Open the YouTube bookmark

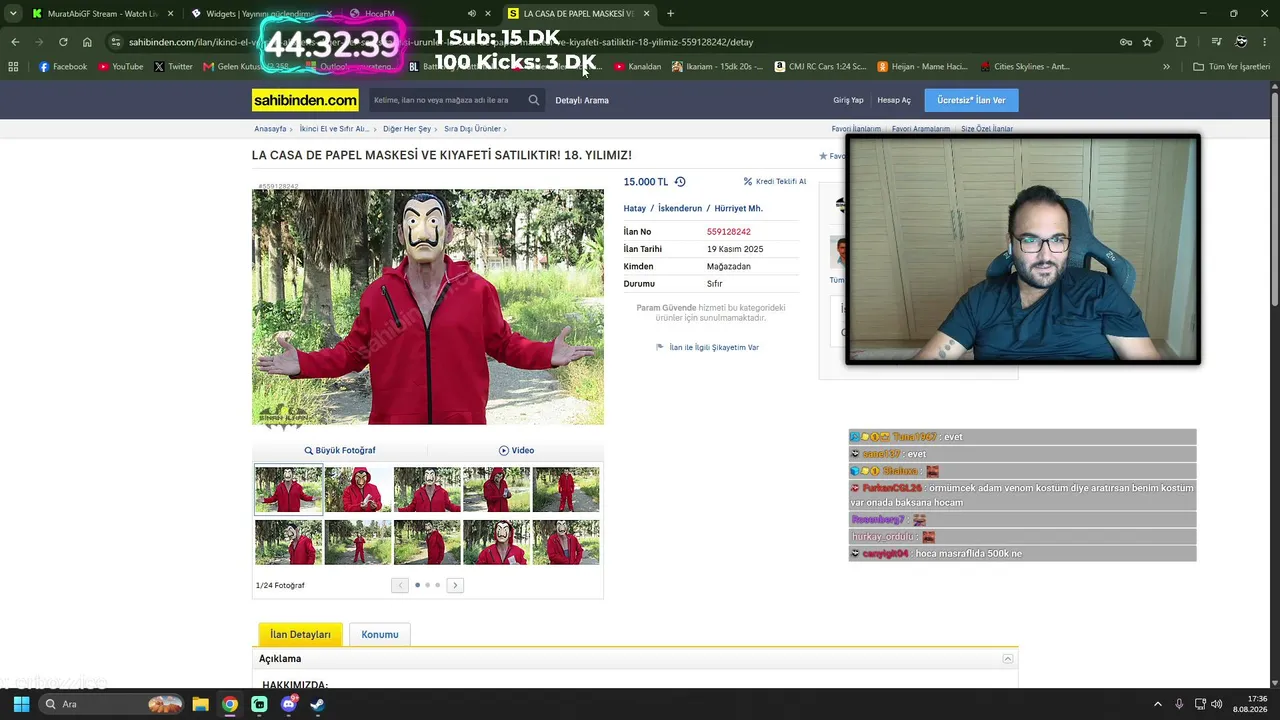121,67
